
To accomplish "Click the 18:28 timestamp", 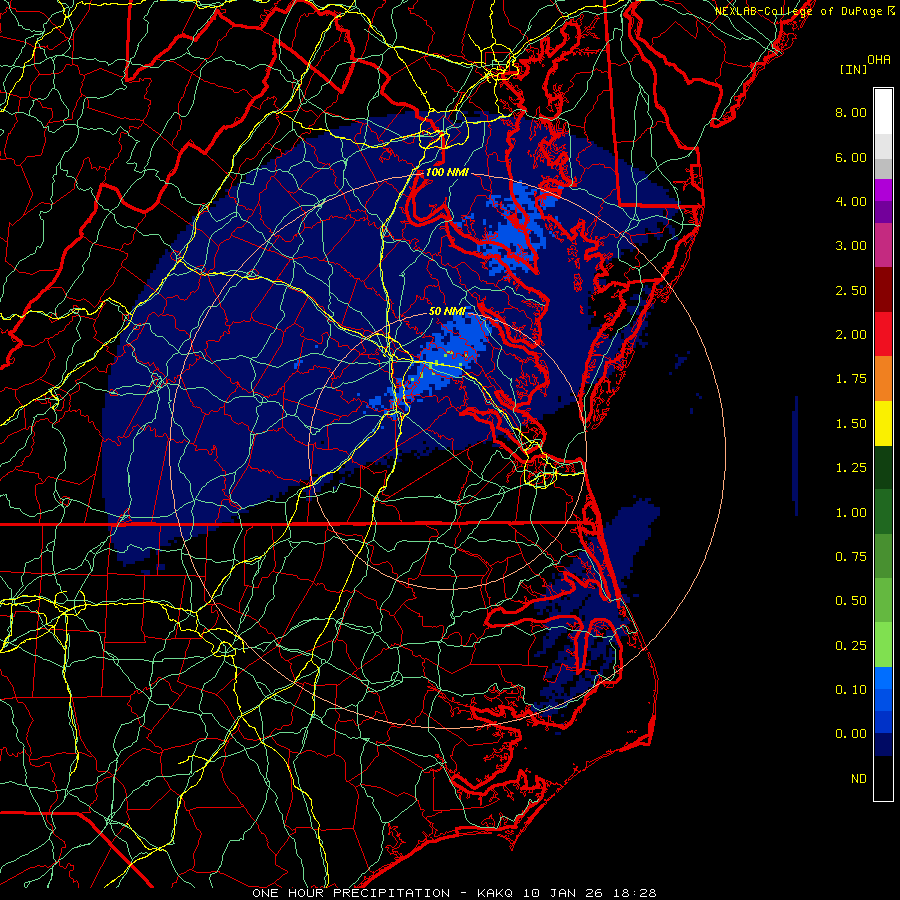I will [634, 893].
